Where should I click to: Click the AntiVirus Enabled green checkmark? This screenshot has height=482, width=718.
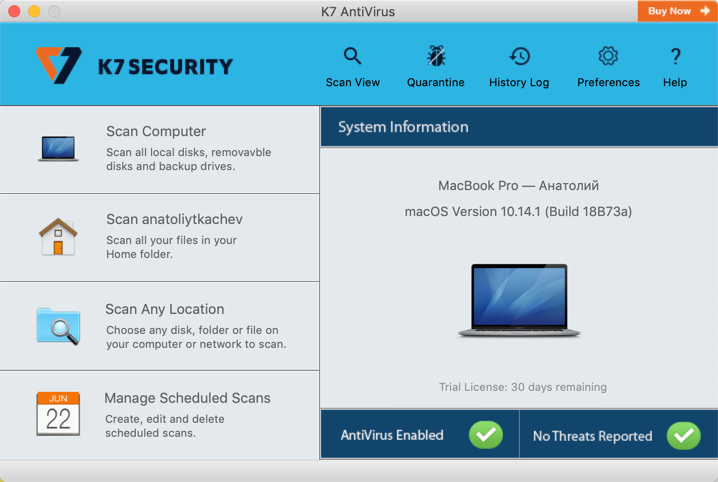click(486, 435)
